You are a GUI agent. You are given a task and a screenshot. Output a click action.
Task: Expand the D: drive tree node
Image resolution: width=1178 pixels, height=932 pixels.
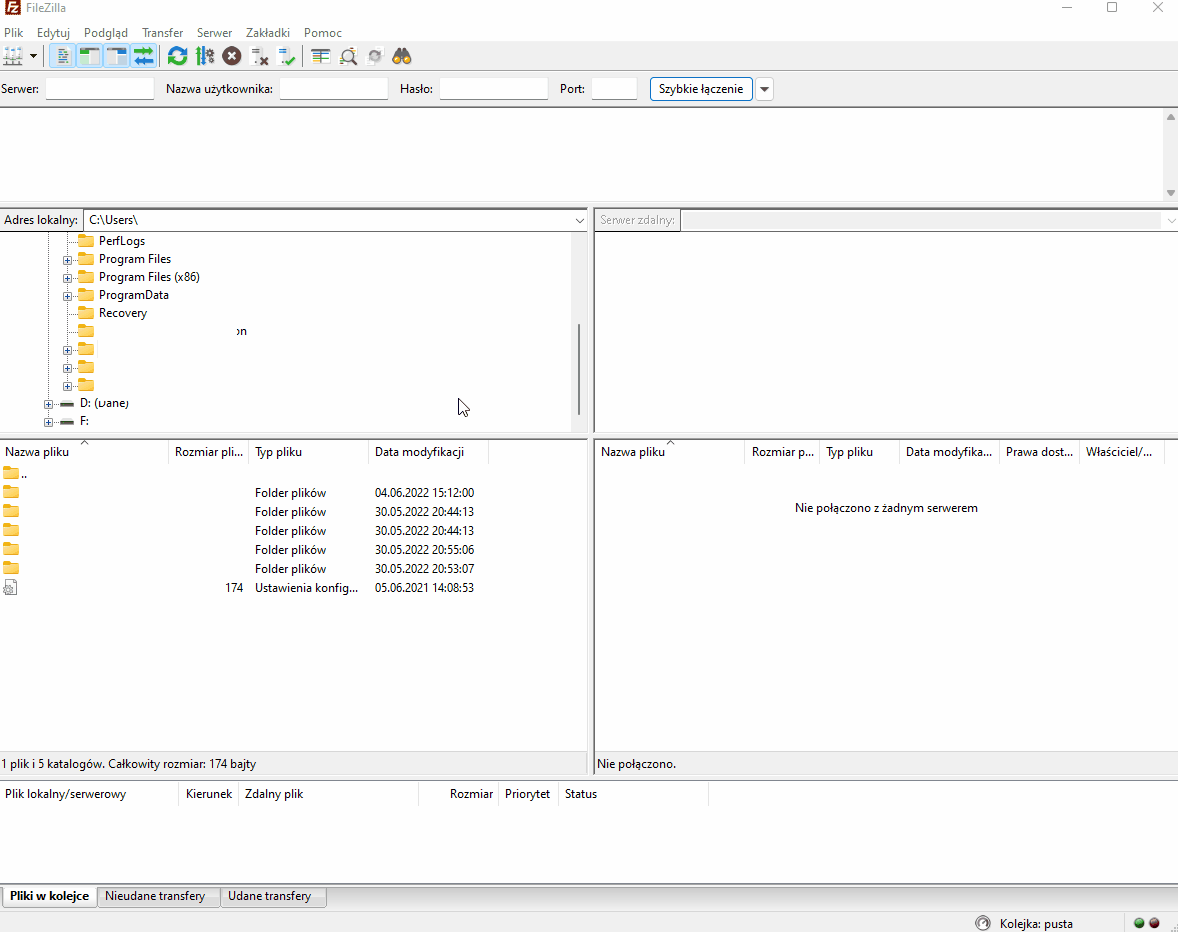48,404
